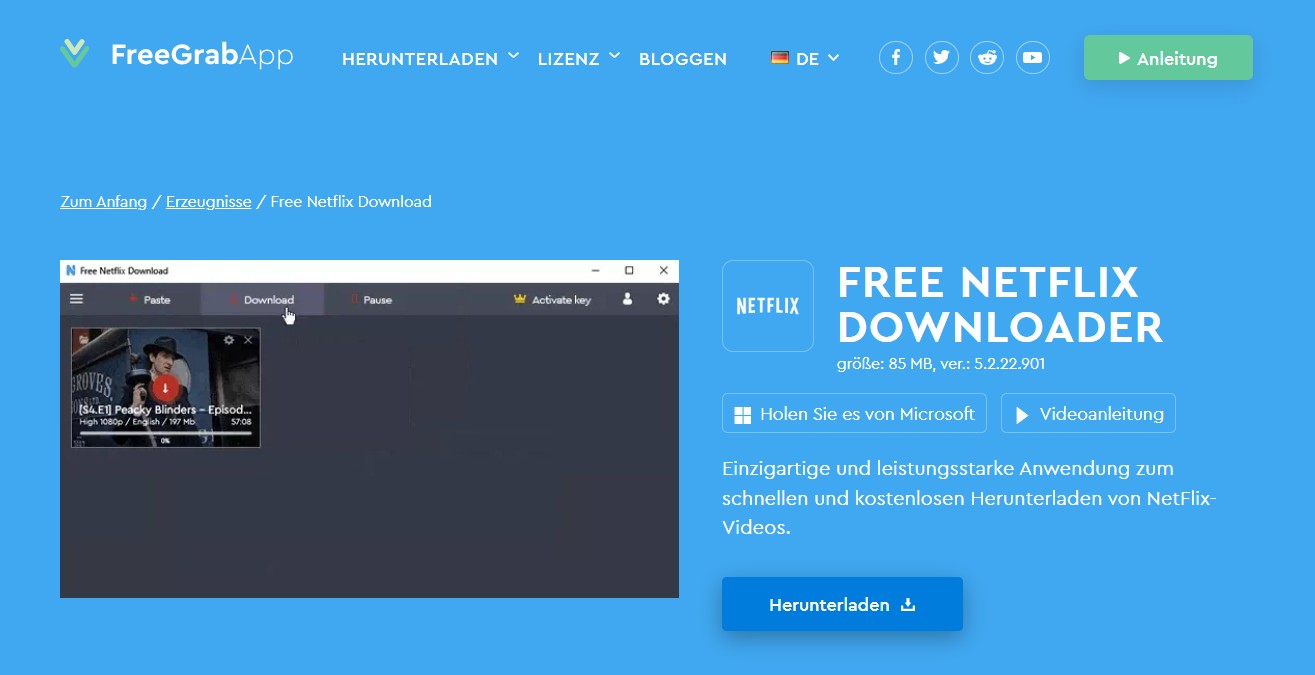Image resolution: width=1315 pixels, height=675 pixels.
Task: Open the app settings gear icon
Action: tap(663, 299)
